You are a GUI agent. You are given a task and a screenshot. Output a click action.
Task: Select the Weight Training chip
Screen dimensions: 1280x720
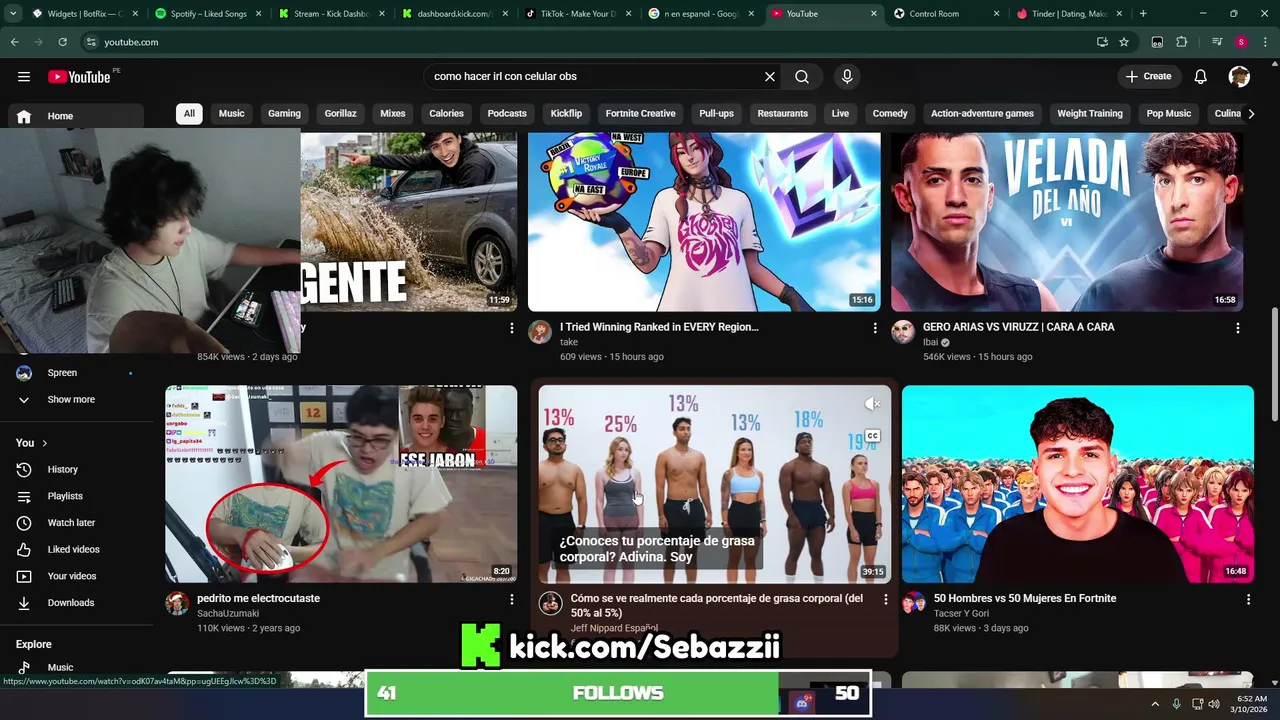tap(1090, 113)
